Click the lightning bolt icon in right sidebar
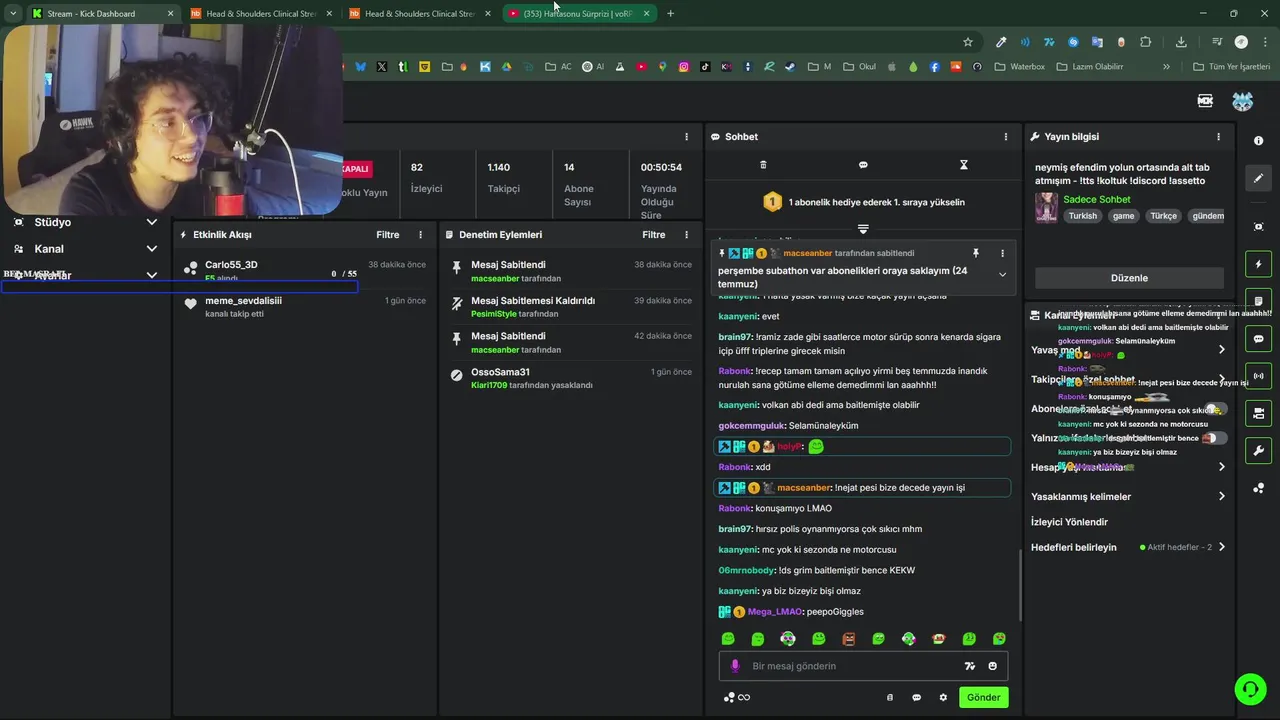Screen dimensions: 1280x720 [x=1258, y=264]
